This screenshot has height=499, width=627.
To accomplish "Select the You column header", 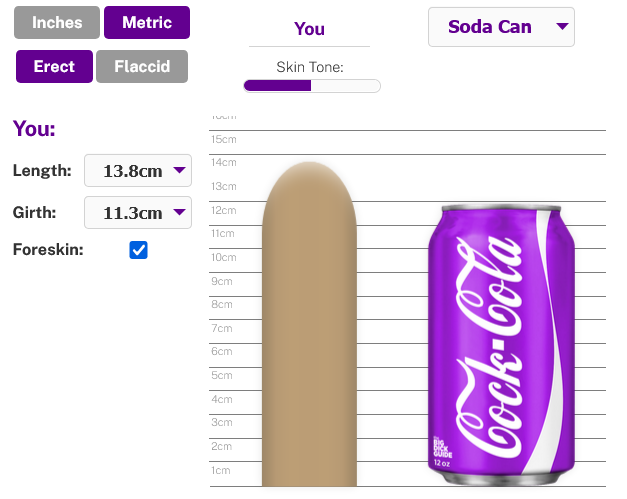I will coord(309,29).
